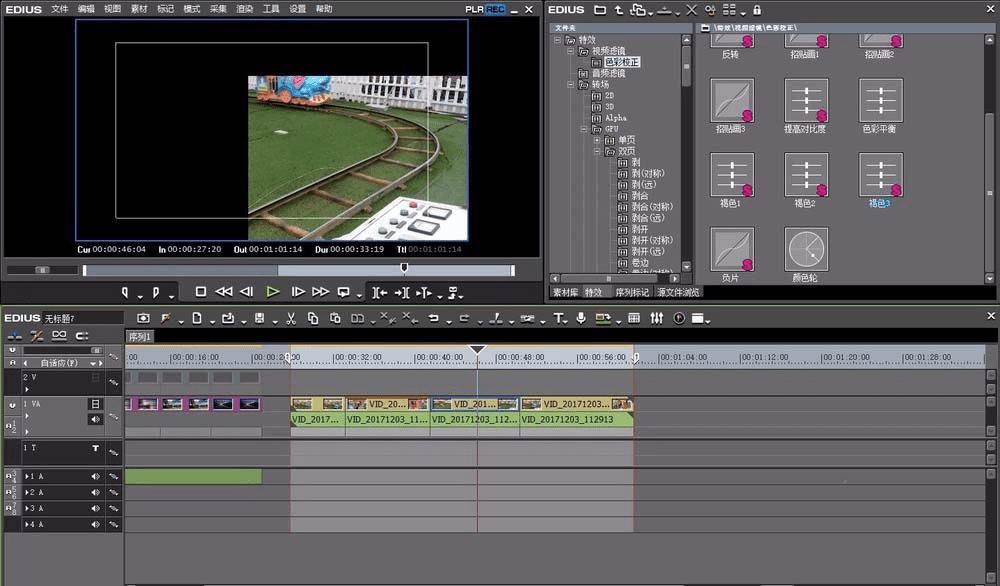Toggle the speaker on audio track 1 A
1000x586 pixels.
click(96, 477)
